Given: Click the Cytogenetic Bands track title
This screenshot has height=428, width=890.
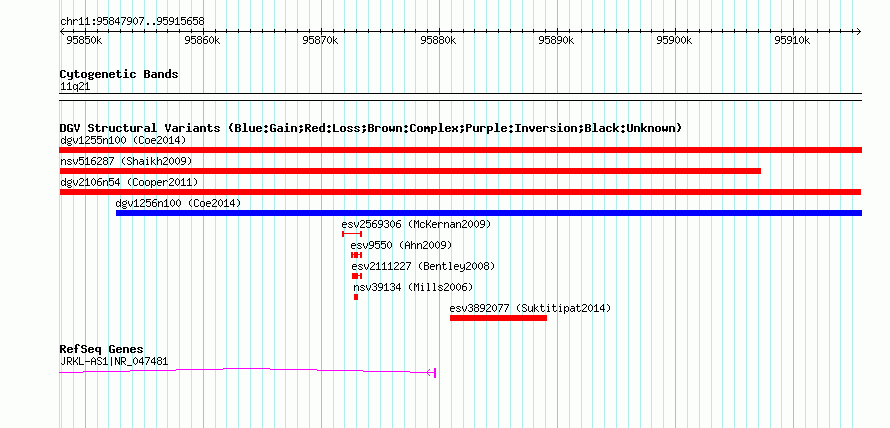Looking at the screenshot, I should (x=119, y=74).
